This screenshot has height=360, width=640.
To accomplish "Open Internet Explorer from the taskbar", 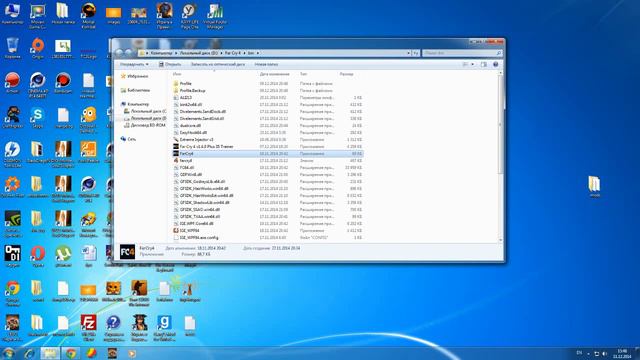I will (x=29, y=353).
